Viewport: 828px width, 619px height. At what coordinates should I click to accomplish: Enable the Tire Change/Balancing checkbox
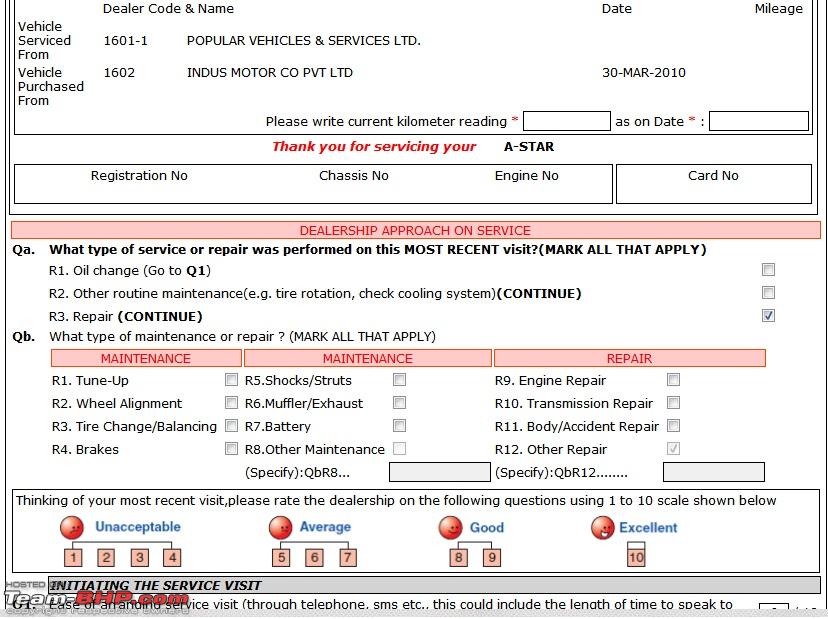231,426
